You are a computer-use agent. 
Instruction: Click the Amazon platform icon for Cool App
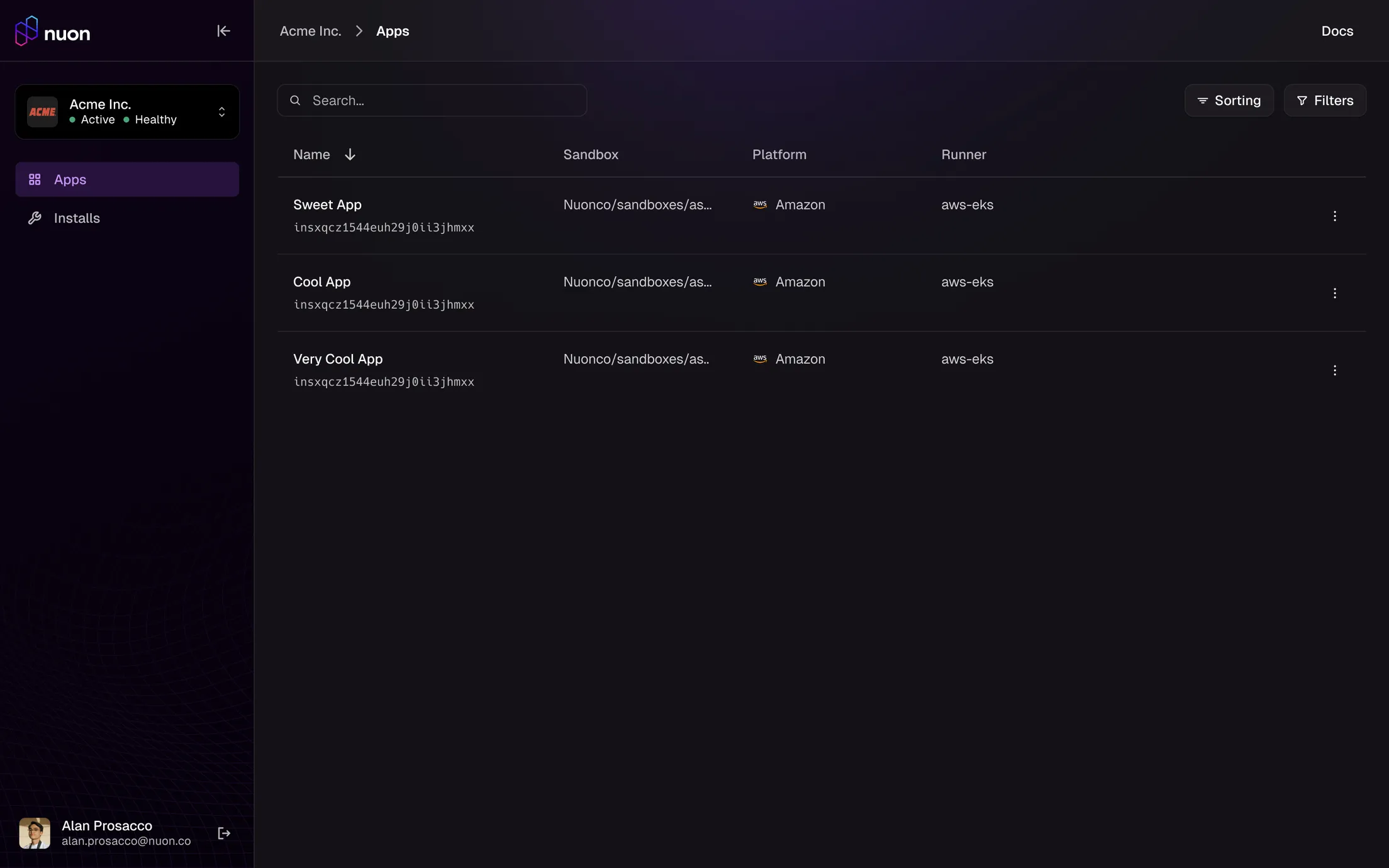pyautogui.click(x=760, y=282)
